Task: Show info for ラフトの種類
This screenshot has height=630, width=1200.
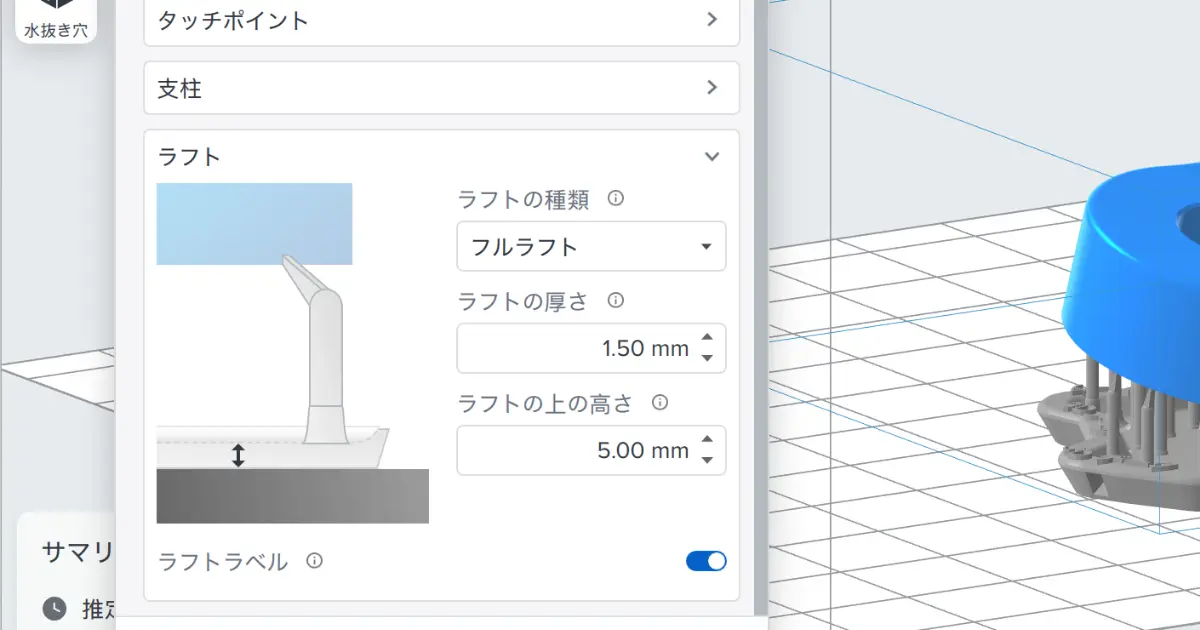Action: point(616,198)
